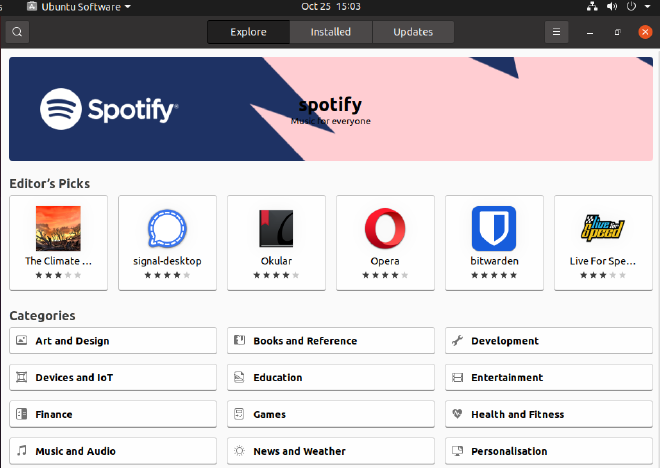Screen dimensions: 660x468
Task: Click the Games category icon
Action: click(240, 414)
